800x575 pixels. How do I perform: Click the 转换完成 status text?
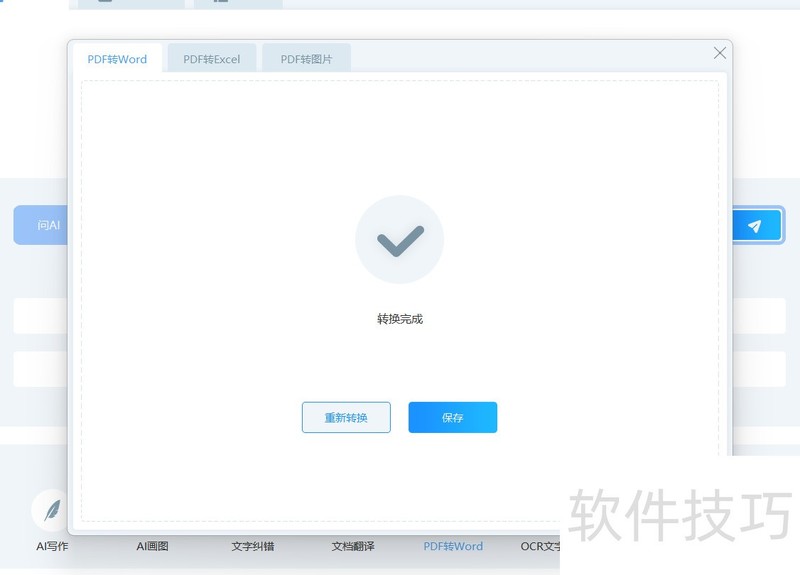(x=399, y=319)
